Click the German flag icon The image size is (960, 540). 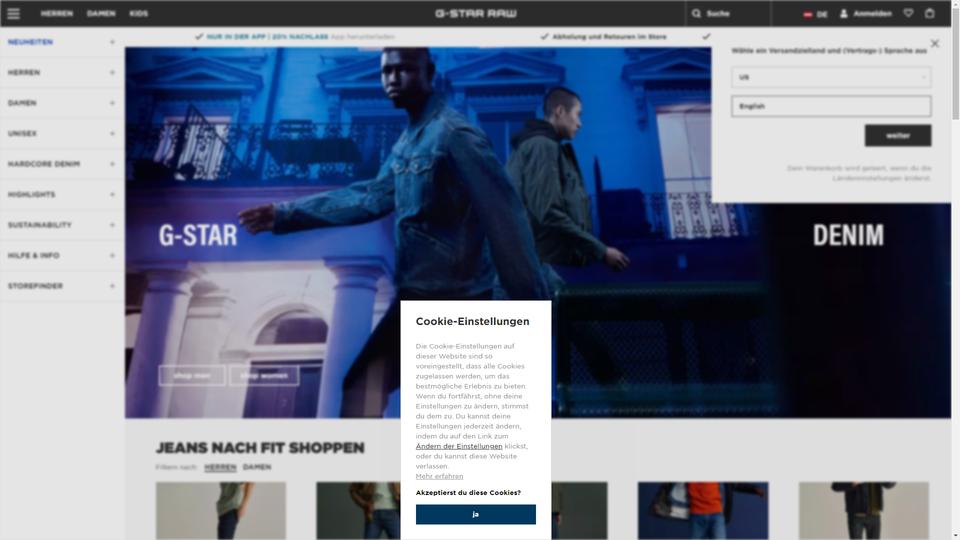point(808,14)
